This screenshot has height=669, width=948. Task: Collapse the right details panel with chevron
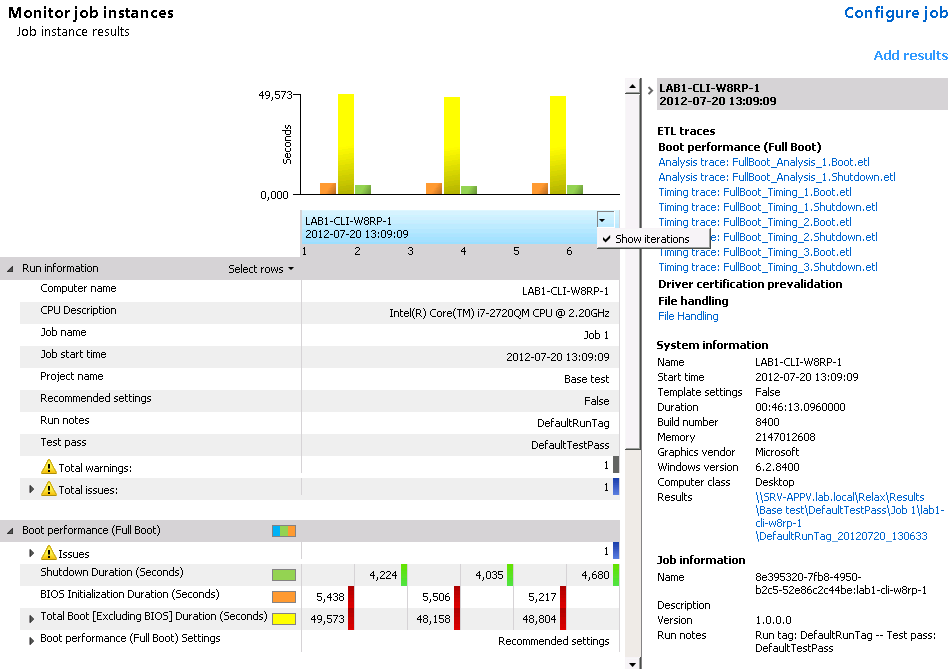click(650, 91)
